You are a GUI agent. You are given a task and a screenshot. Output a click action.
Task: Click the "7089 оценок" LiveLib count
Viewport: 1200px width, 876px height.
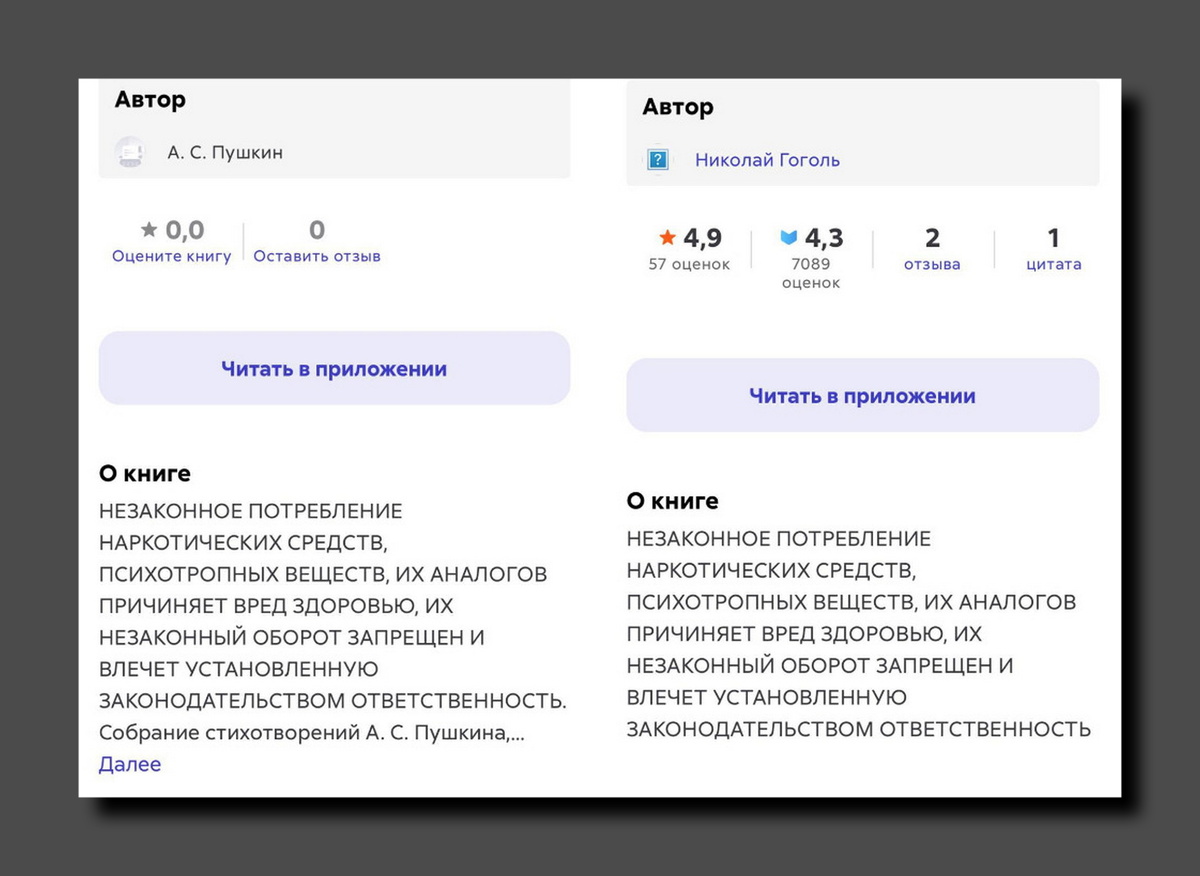[810, 272]
